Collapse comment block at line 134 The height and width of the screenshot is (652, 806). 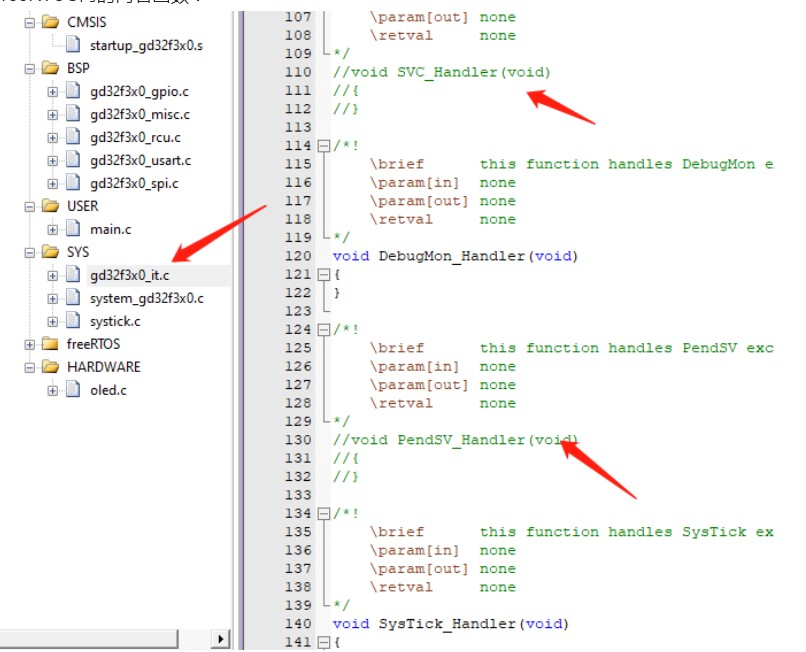pos(323,514)
